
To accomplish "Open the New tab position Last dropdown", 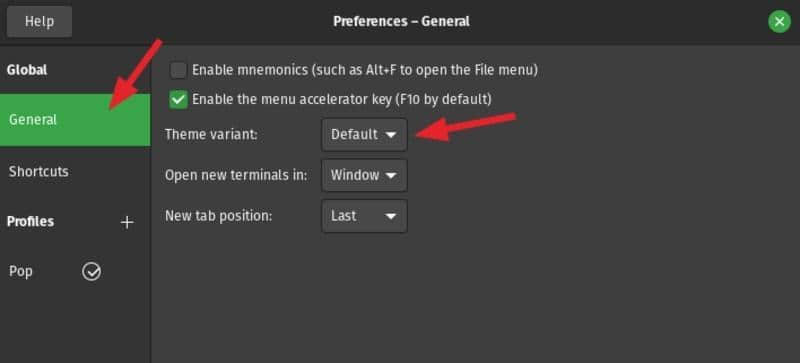I will (364, 216).
